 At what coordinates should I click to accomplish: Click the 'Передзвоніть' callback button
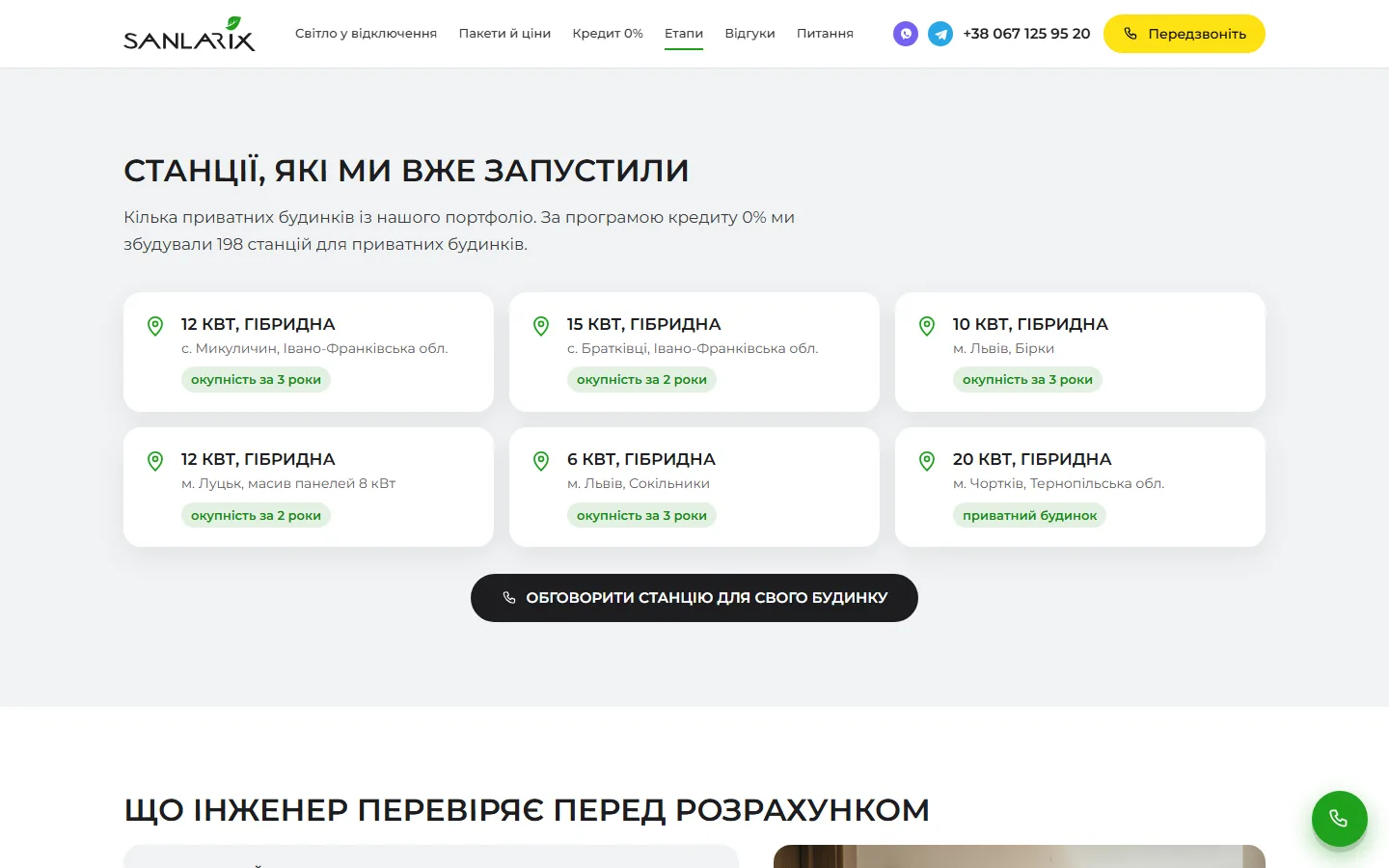(1185, 34)
